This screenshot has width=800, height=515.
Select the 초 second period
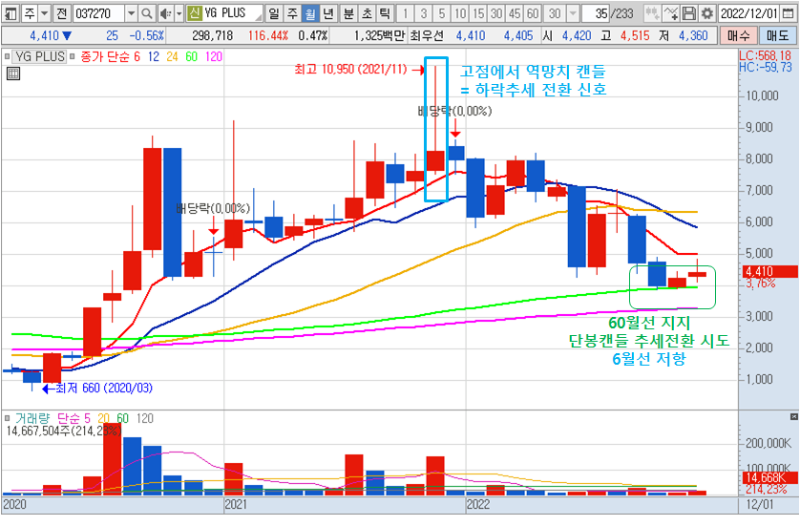point(367,13)
